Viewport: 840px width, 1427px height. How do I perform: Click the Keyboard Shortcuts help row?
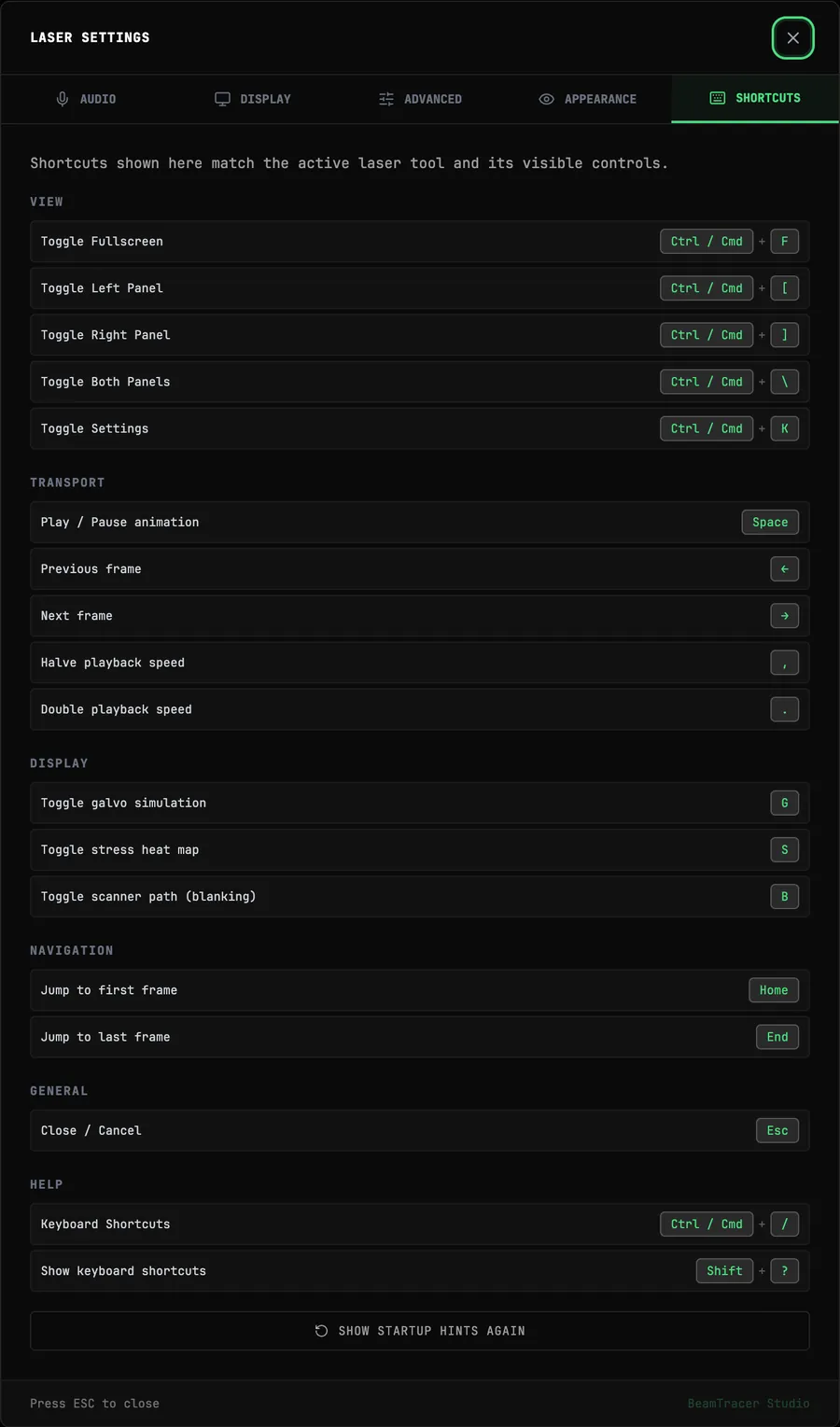pyautogui.click(x=420, y=1224)
